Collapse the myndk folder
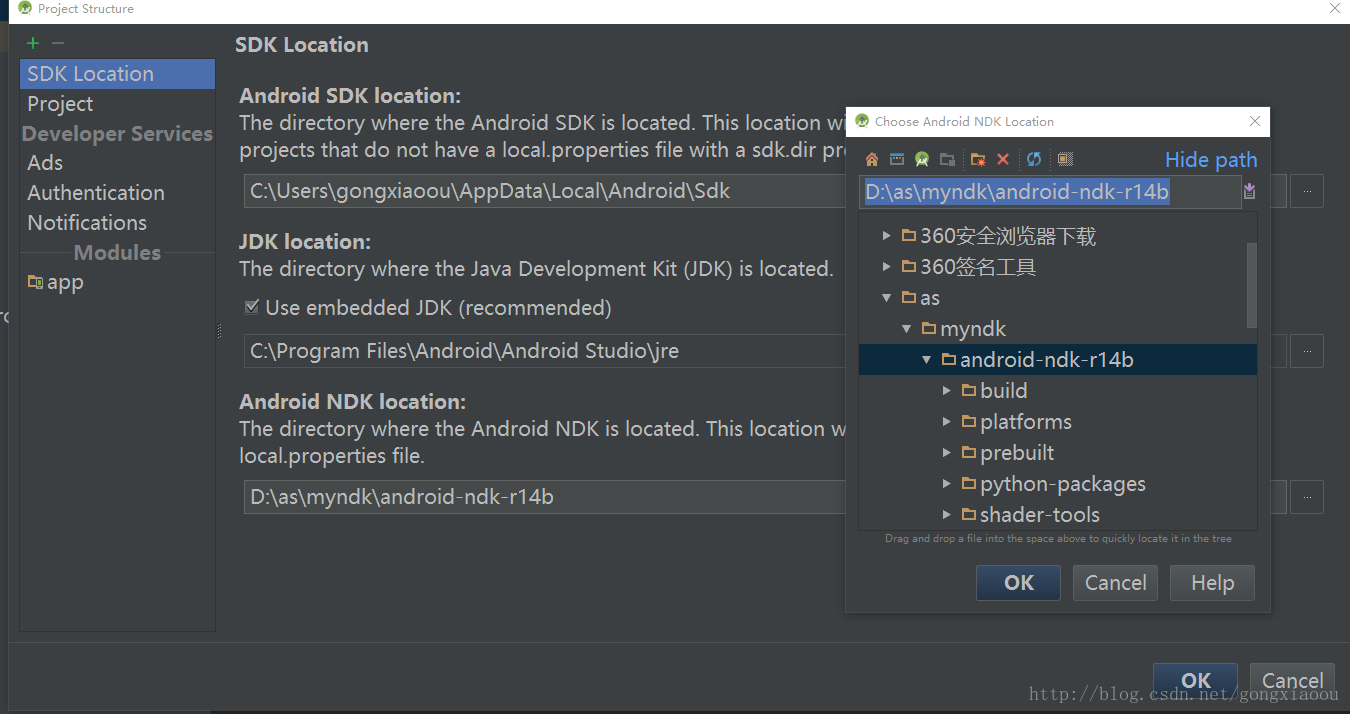 (x=906, y=329)
